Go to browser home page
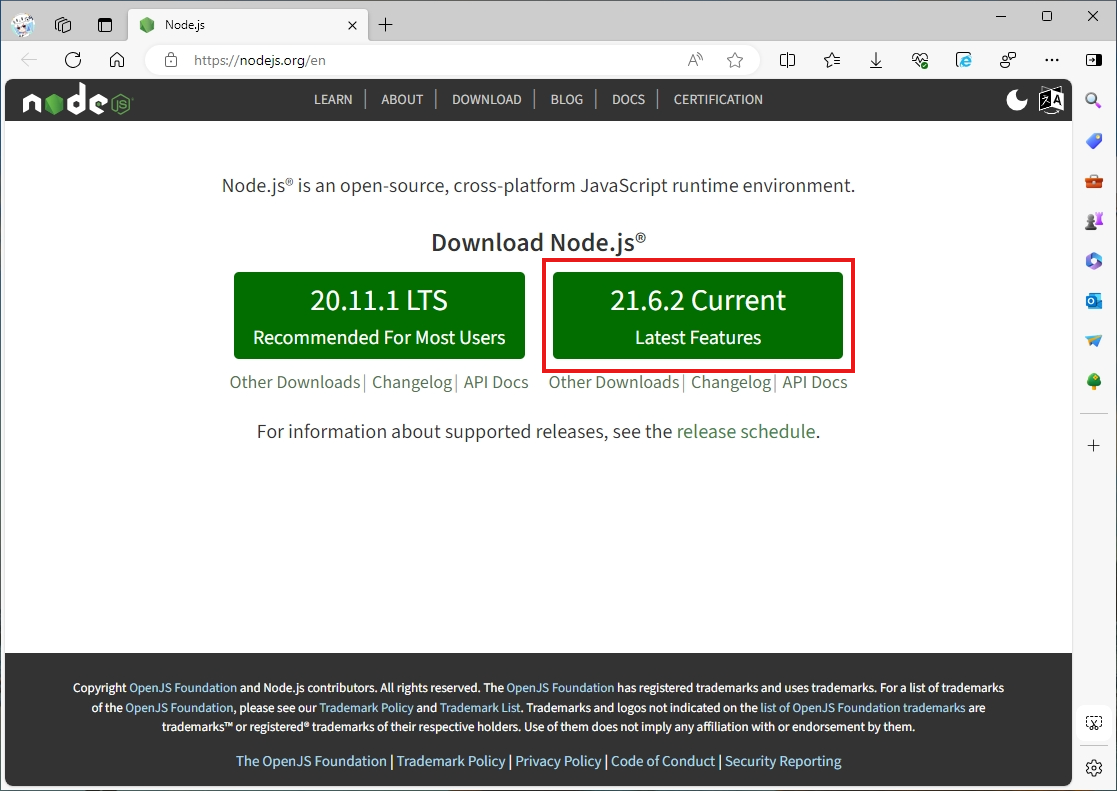The width and height of the screenshot is (1117, 791). coord(117,60)
